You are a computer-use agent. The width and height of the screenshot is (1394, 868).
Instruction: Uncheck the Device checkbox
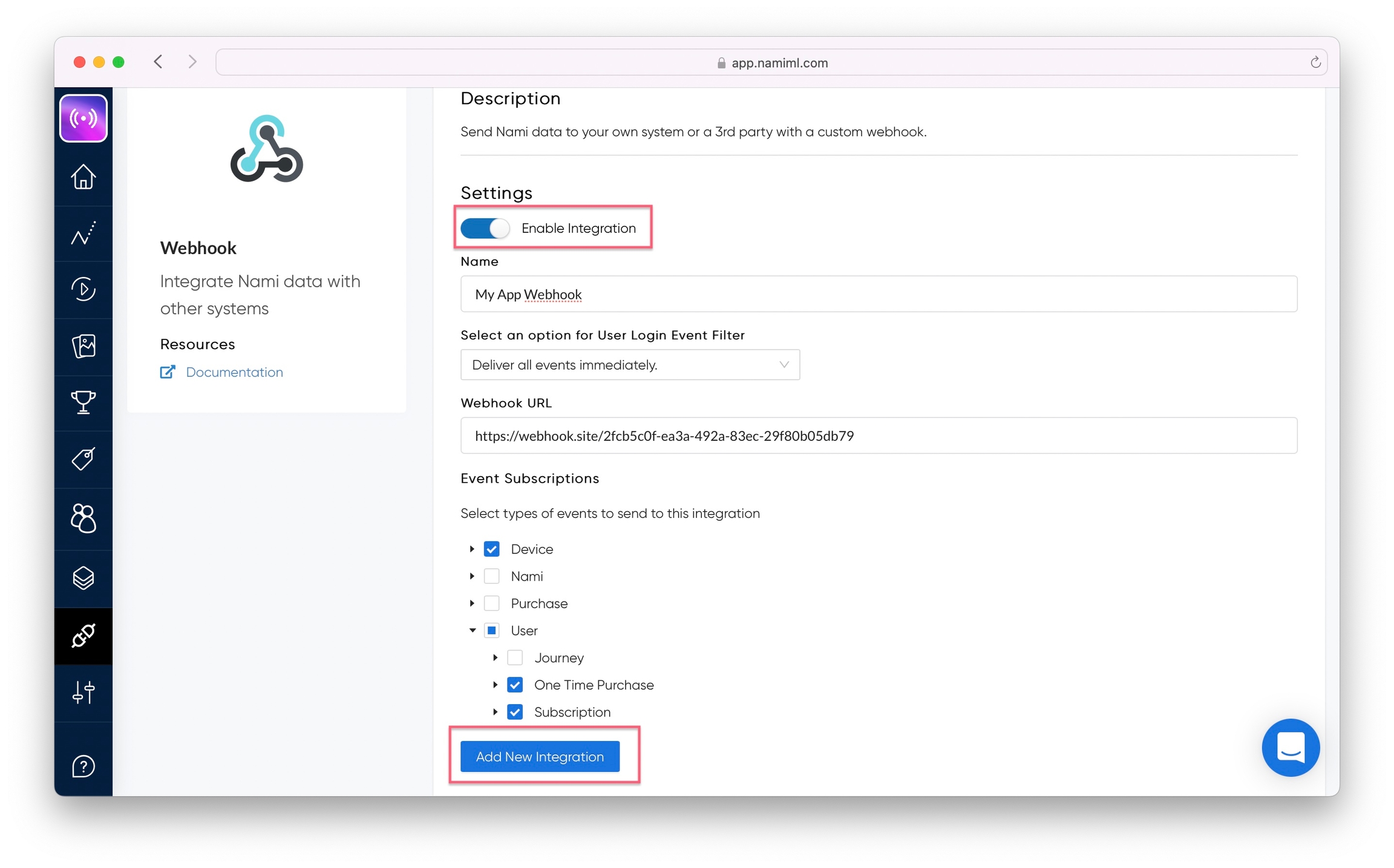point(492,549)
